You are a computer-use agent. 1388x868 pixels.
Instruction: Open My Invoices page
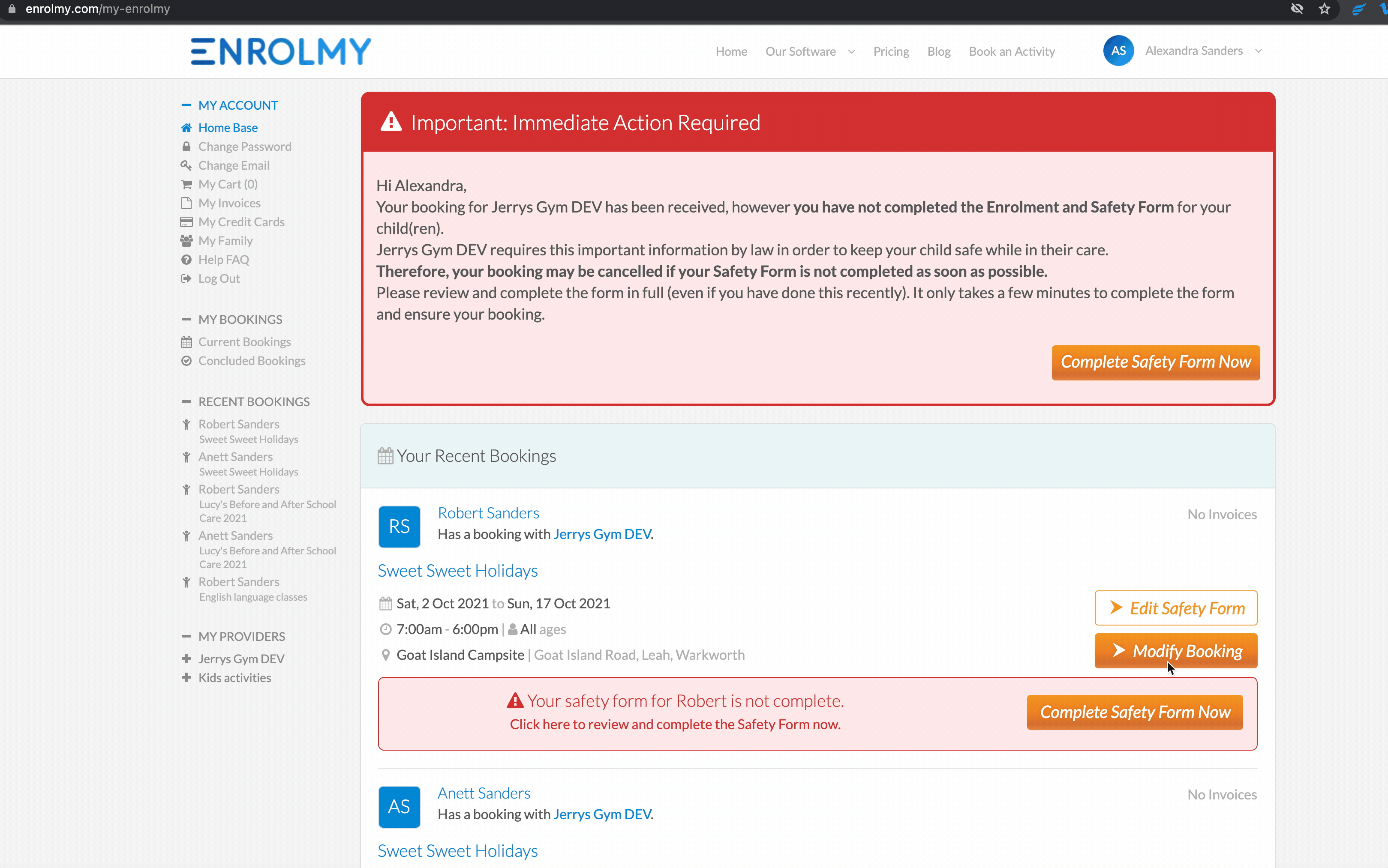tap(229, 203)
